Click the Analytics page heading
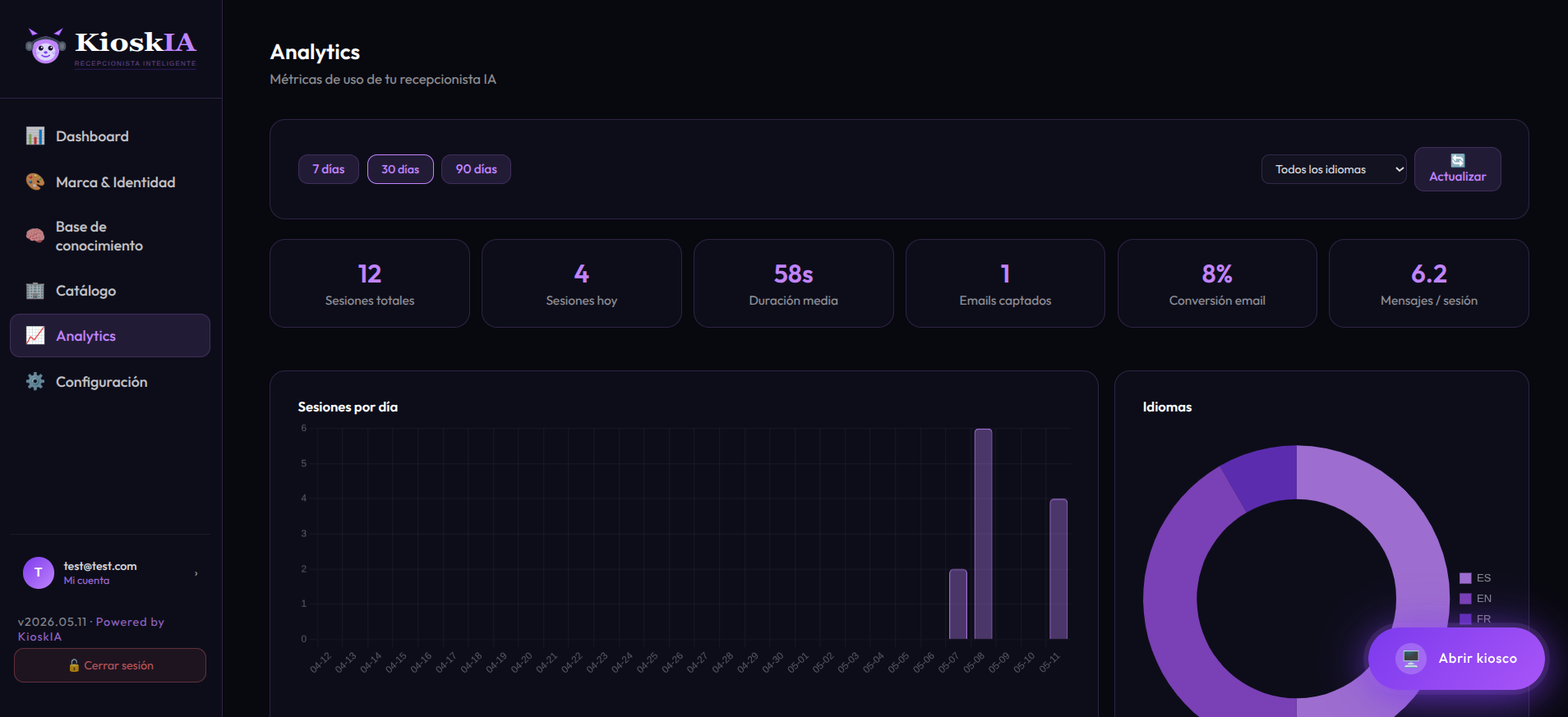 pos(315,53)
